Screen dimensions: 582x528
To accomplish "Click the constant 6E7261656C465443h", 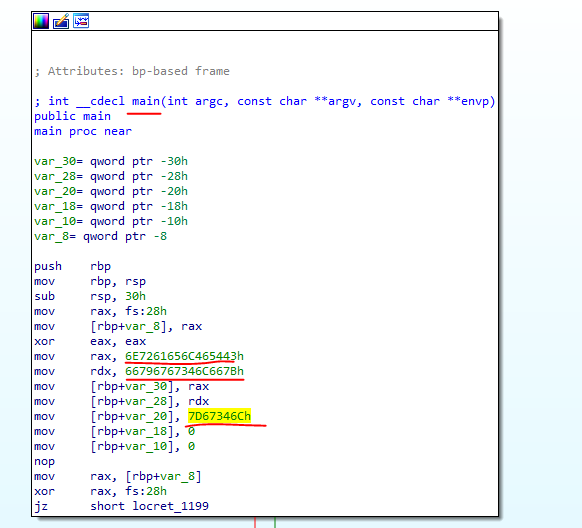I will 184,357.
